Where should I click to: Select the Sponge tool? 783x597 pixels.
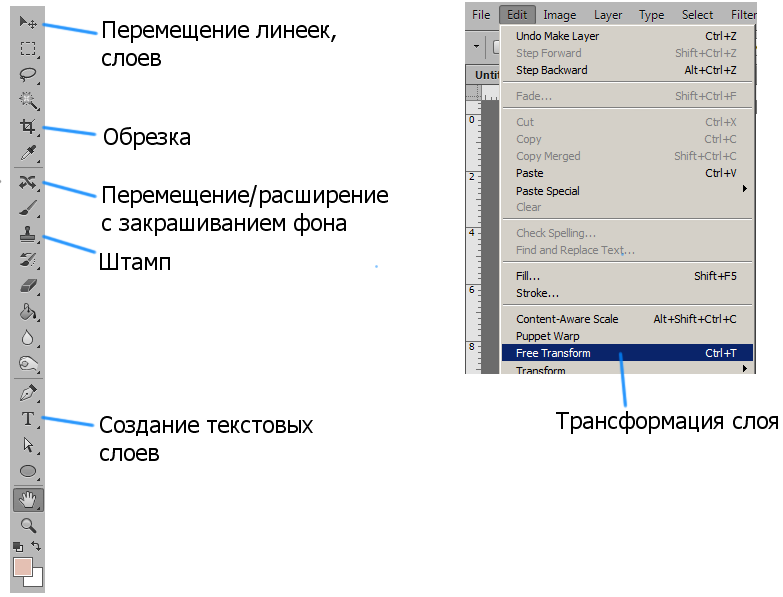(27, 364)
